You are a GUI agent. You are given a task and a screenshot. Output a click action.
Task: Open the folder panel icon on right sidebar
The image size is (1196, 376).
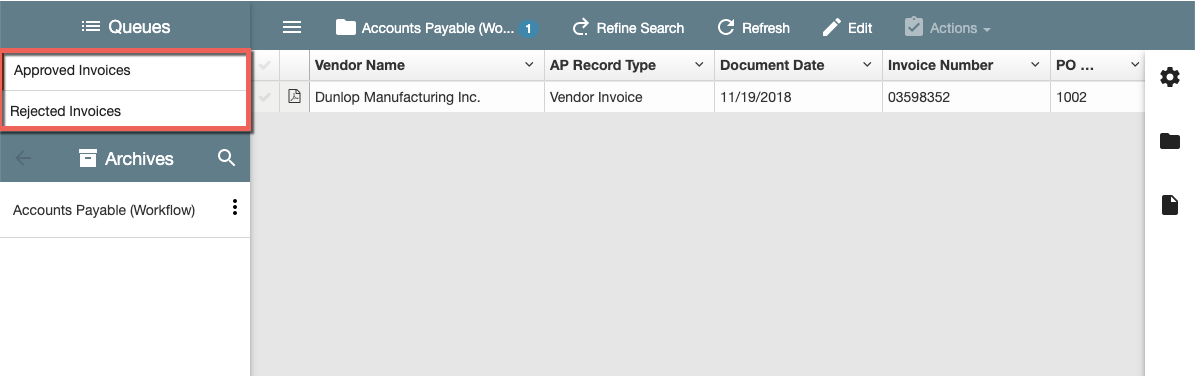(1169, 141)
